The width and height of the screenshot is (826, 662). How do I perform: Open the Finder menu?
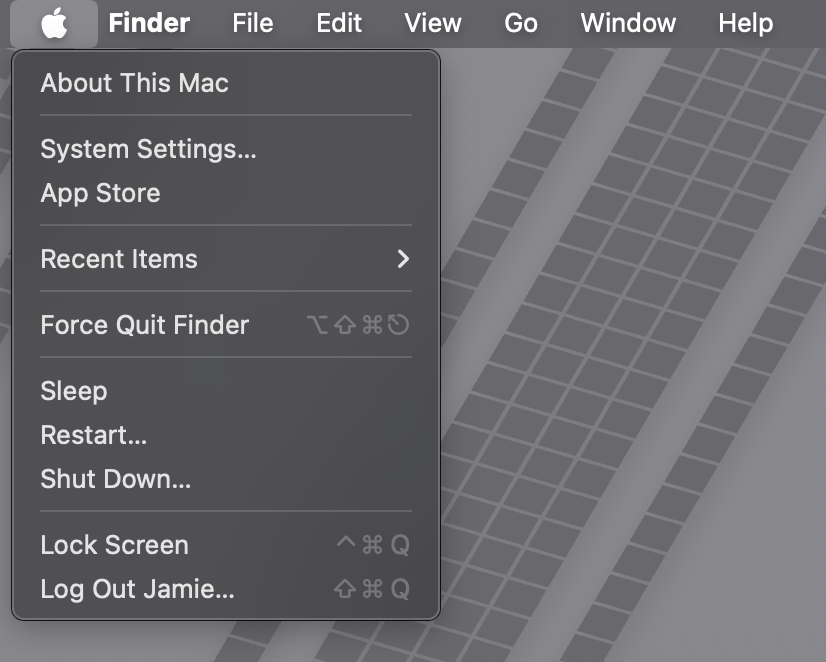click(148, 23)
